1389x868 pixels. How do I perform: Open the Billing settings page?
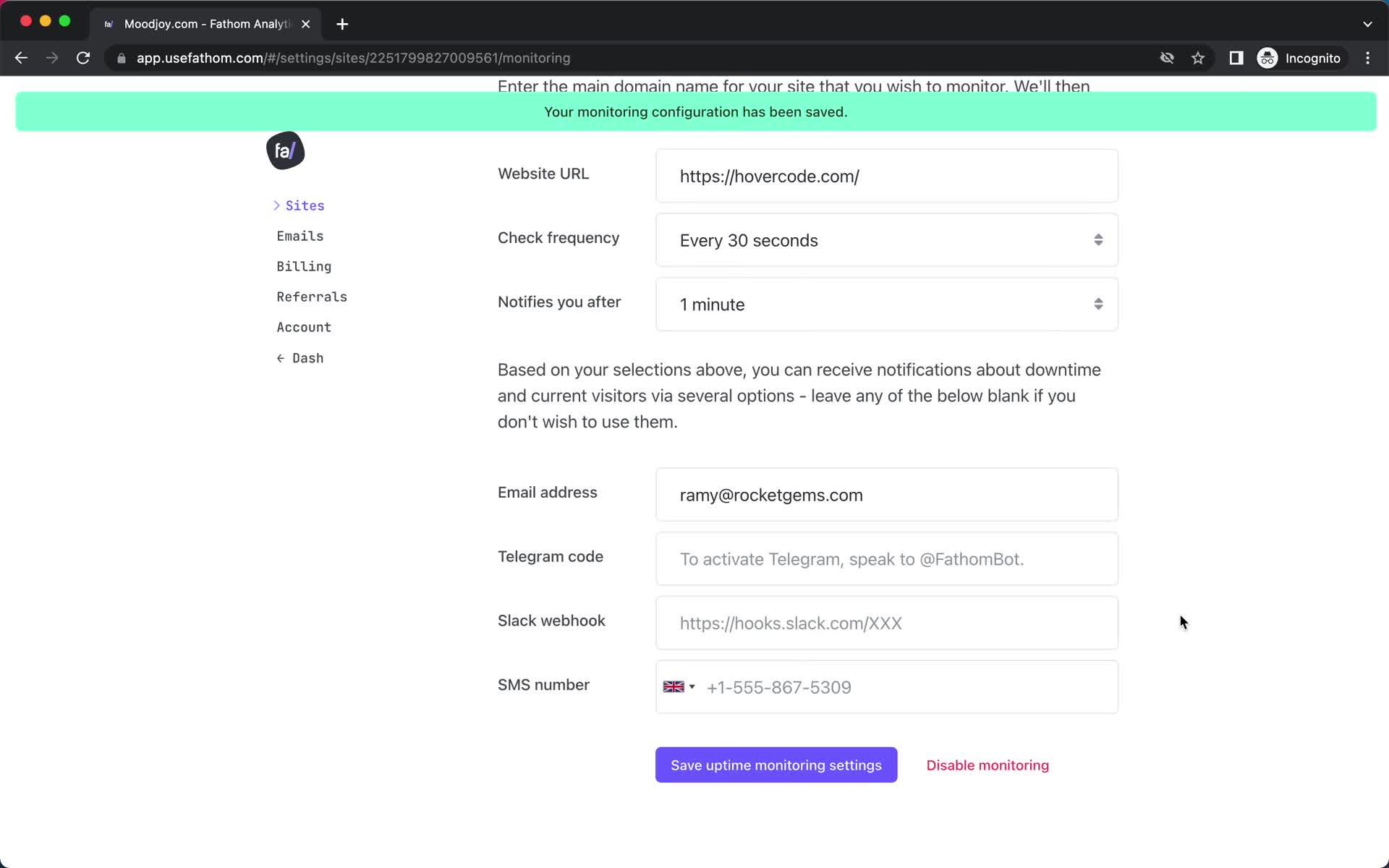point(304,265)
